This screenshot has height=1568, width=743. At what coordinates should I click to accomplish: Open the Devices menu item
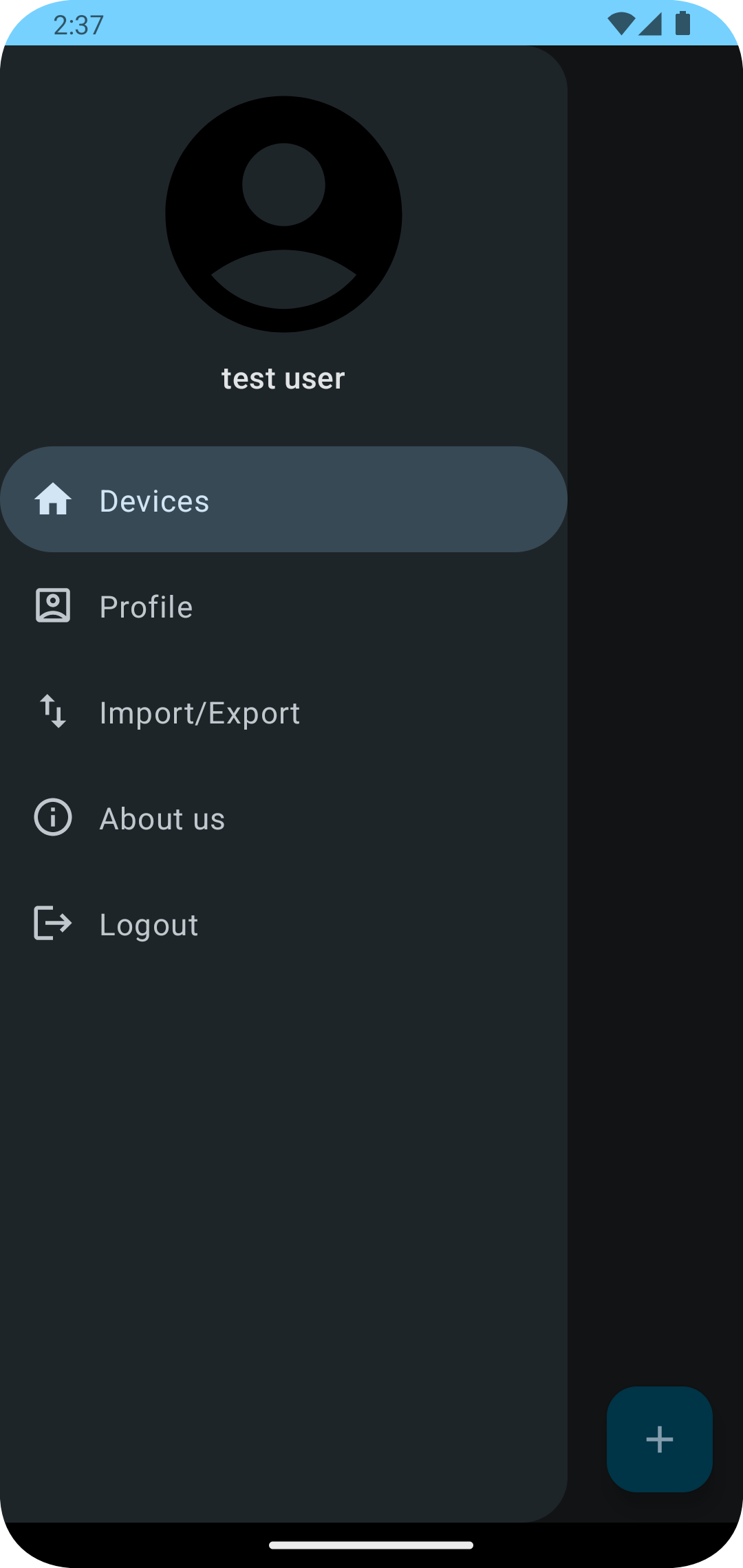tap(154, 501)
